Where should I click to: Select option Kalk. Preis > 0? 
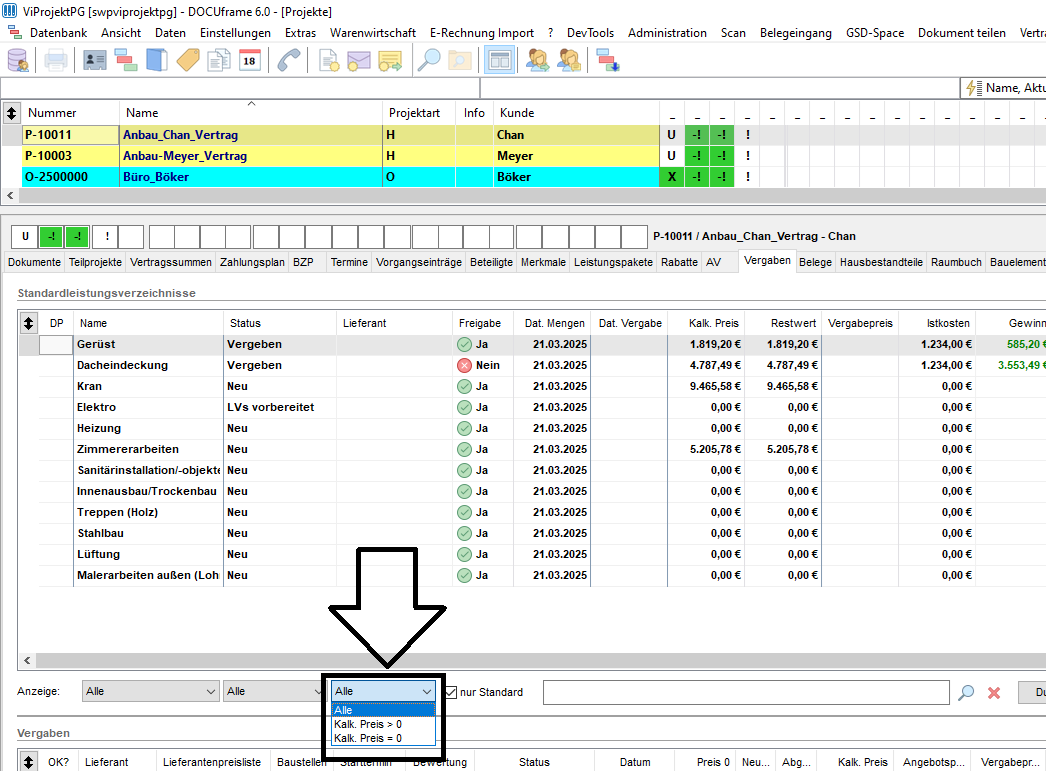coord(383,724)
